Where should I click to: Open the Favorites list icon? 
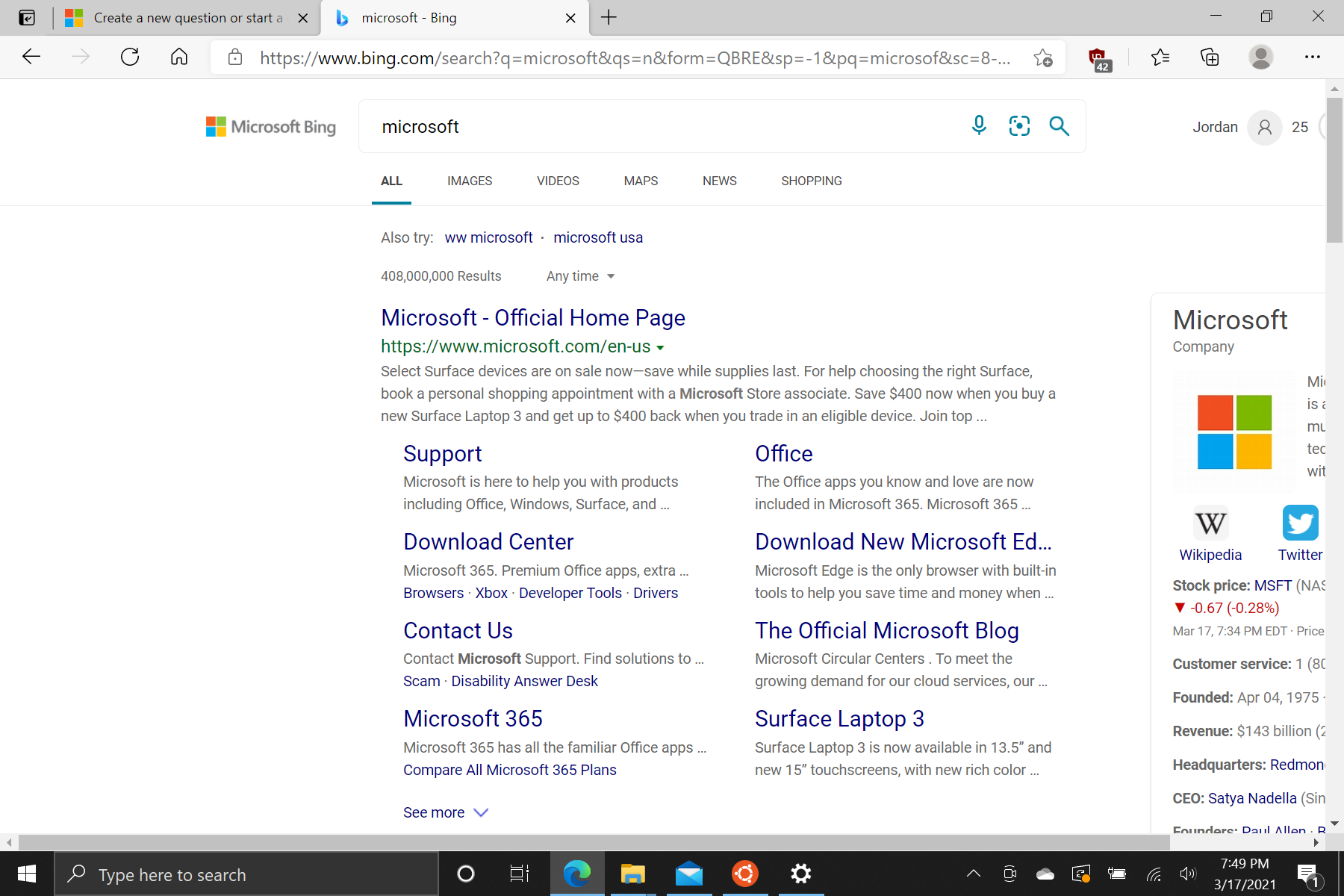pos(1160,57)
